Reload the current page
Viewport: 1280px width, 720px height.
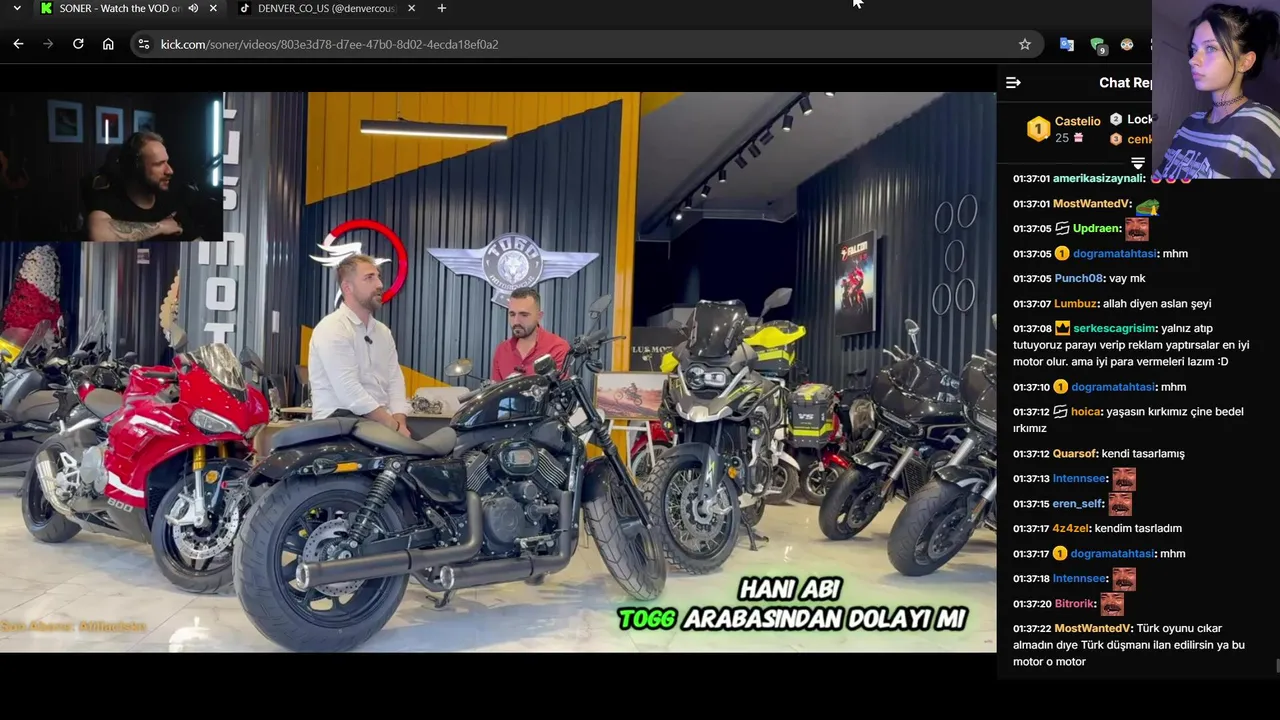coord(78,44)
